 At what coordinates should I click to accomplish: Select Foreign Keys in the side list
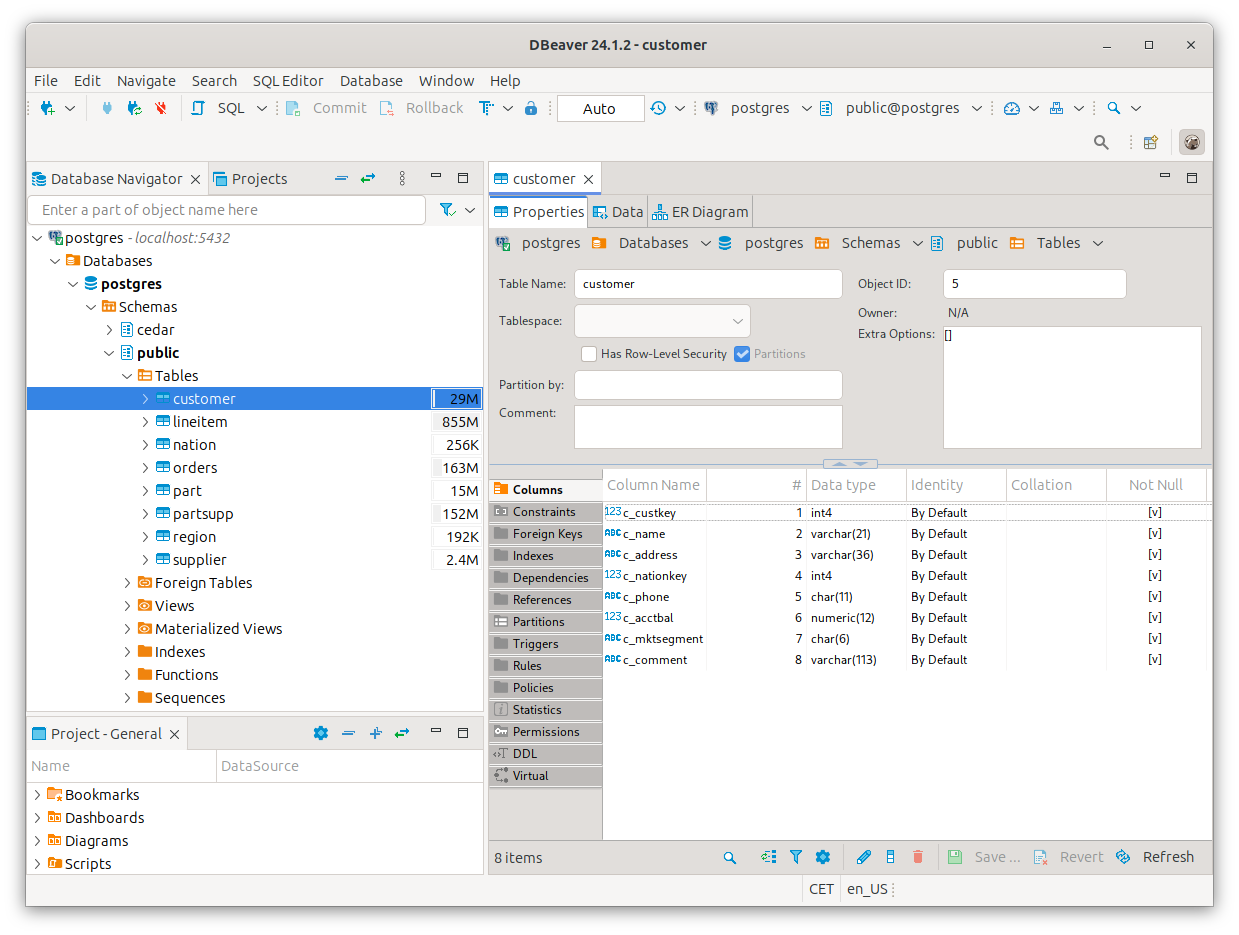pos(547,534)
